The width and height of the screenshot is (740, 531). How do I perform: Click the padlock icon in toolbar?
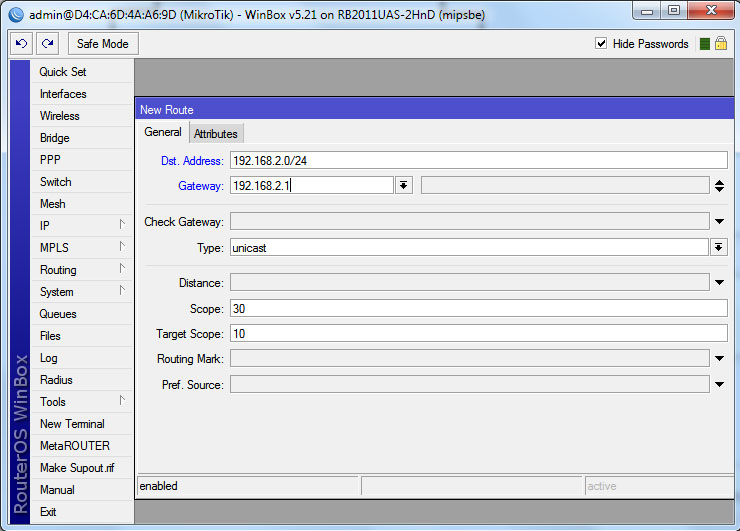[720, 44]
